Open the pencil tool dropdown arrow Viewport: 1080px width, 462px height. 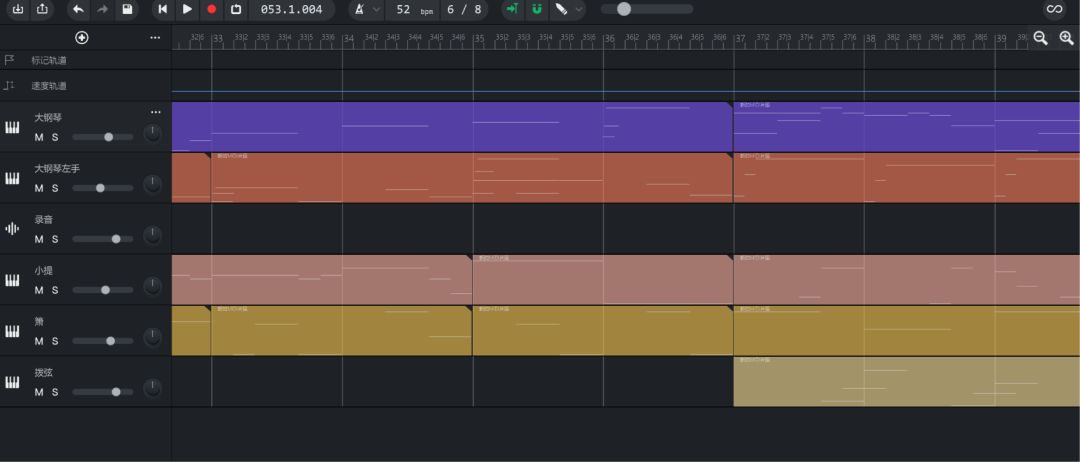click(579, 10)
